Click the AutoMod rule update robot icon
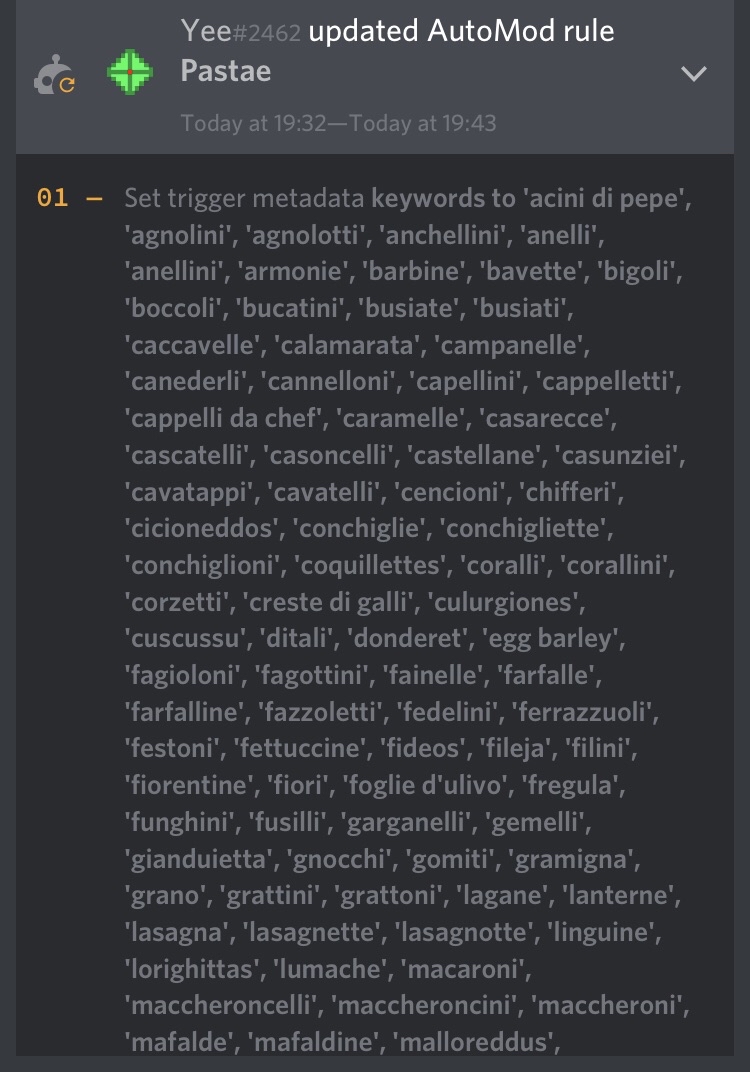Image resolution: width=750 pixels, height=1072 pixels. 54,75
